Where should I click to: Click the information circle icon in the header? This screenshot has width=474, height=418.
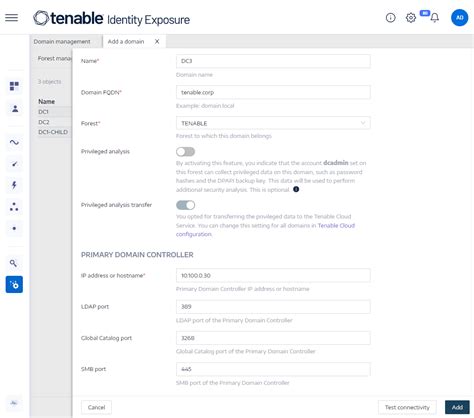click(x=390, y=18)
